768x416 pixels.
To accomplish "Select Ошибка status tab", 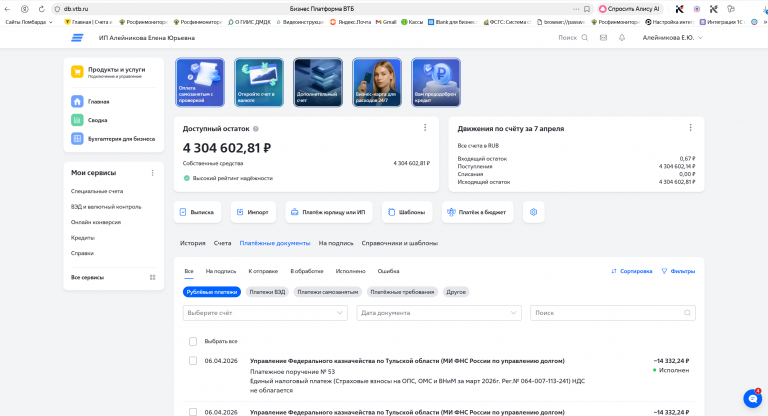I will [388, 271].
